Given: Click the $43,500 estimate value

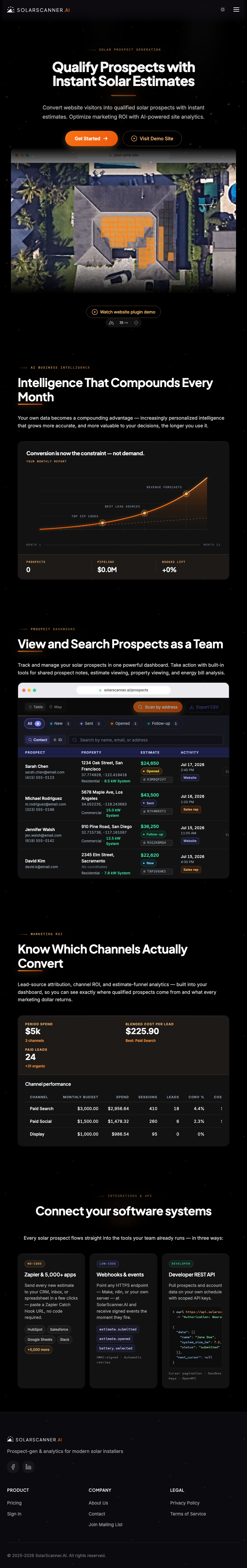Looking at the screenshot, I should point(150,794).
